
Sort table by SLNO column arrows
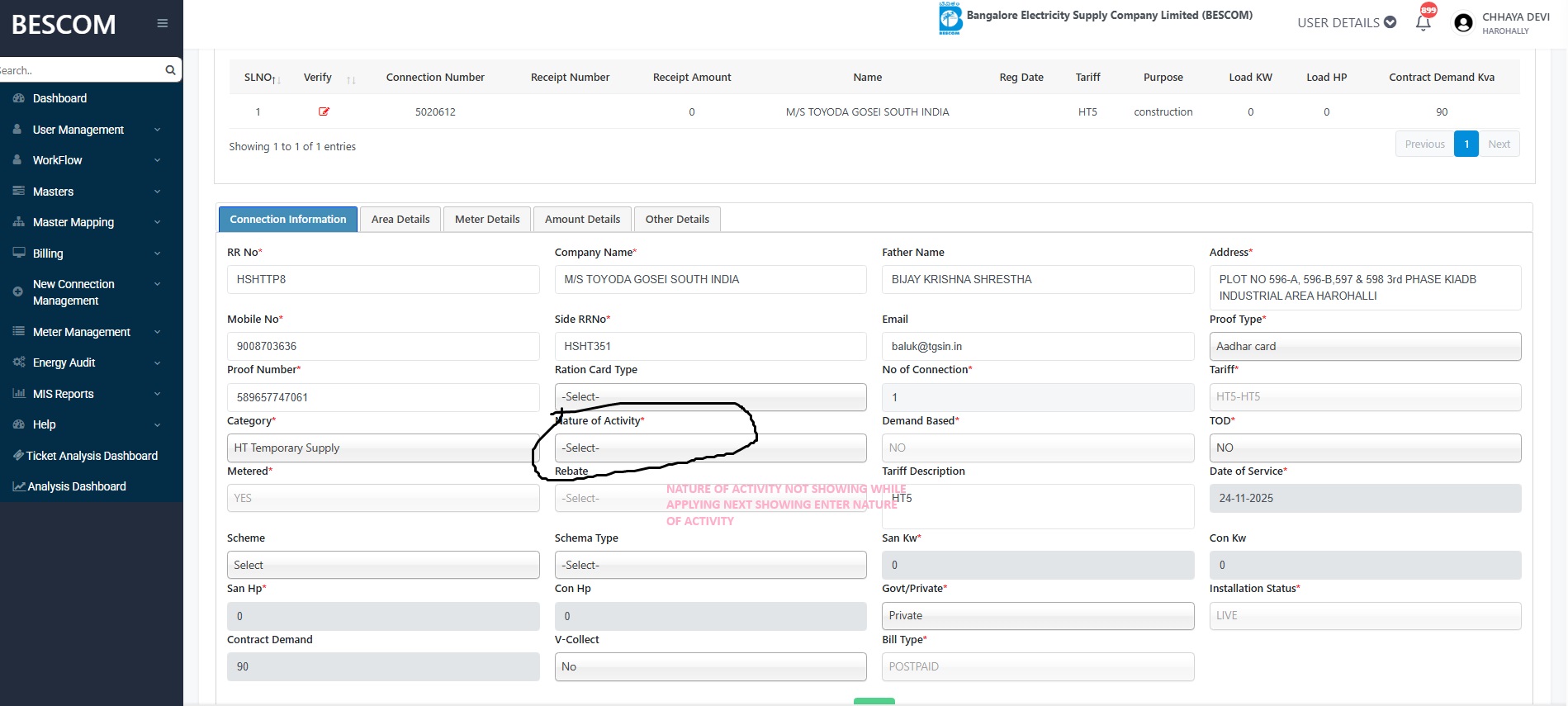[x=277, y=79]
